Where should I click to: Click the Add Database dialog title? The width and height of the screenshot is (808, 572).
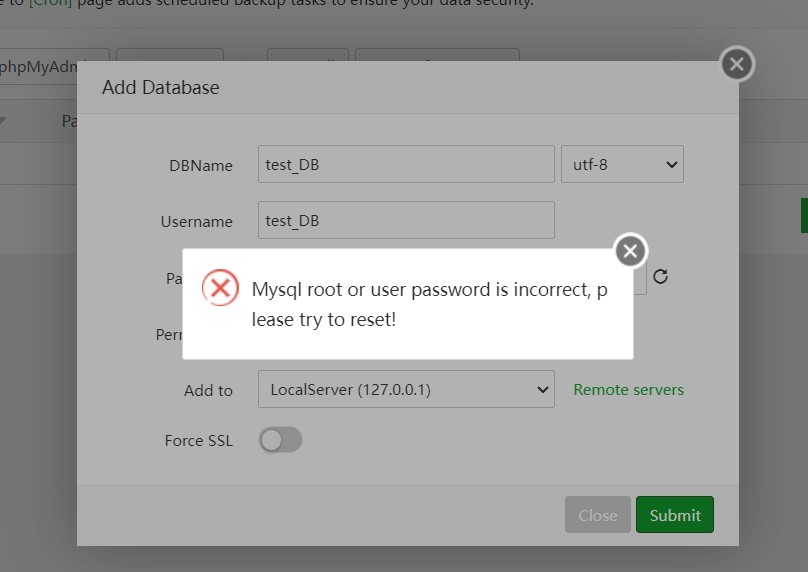[x=161, y=87]
